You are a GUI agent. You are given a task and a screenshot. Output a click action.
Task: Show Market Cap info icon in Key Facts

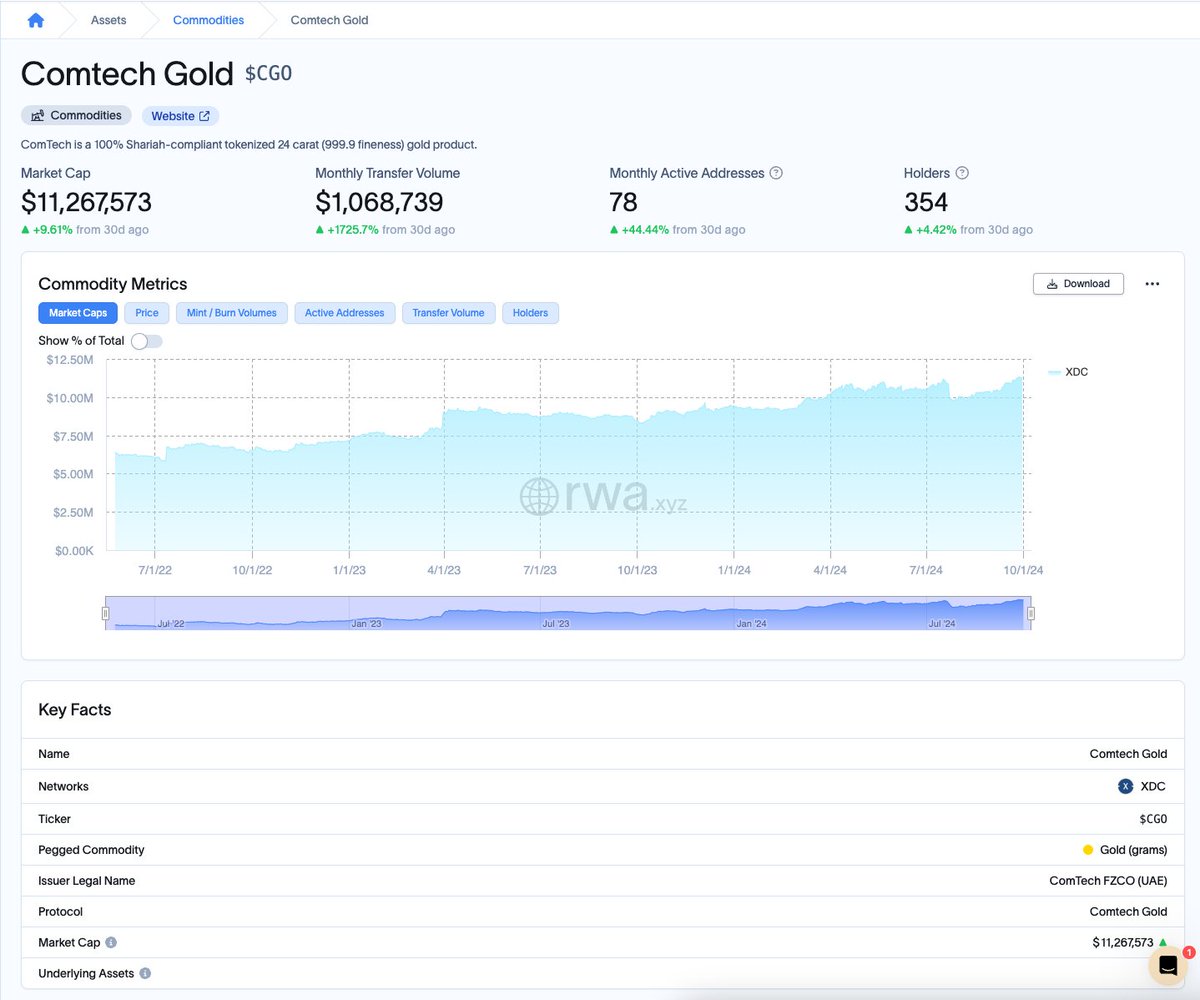[x=111, y=943]
